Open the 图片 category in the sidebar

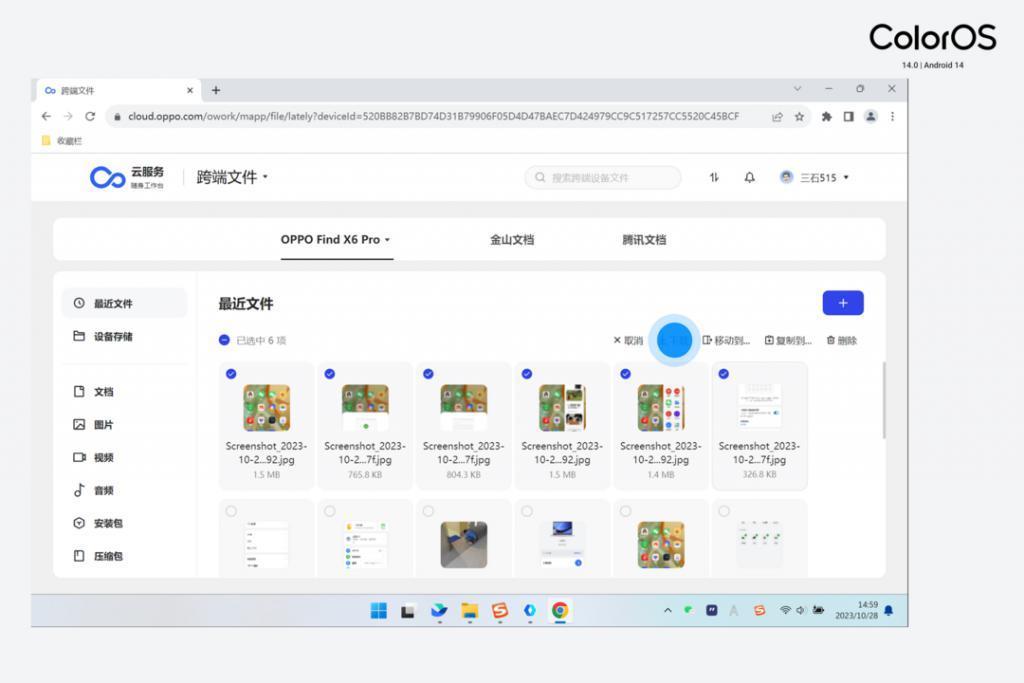pyautogui.click(x=102, y=424)
